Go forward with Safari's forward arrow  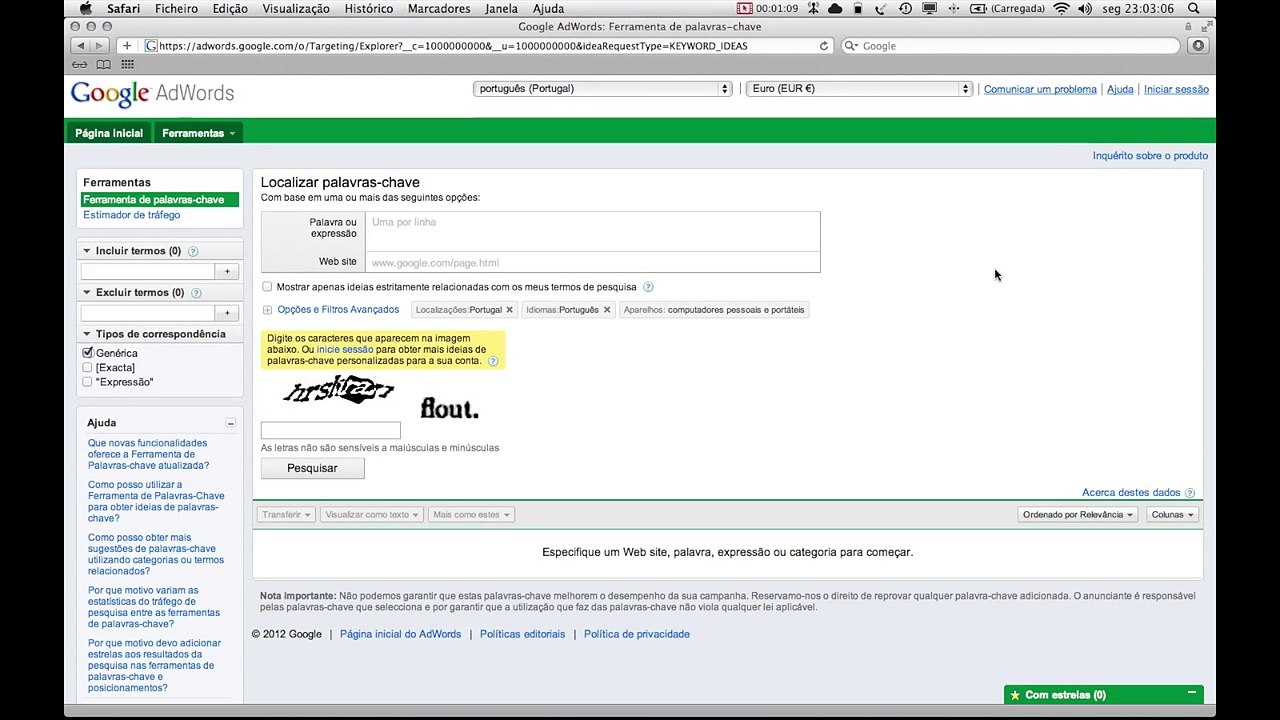coord(98,46)
